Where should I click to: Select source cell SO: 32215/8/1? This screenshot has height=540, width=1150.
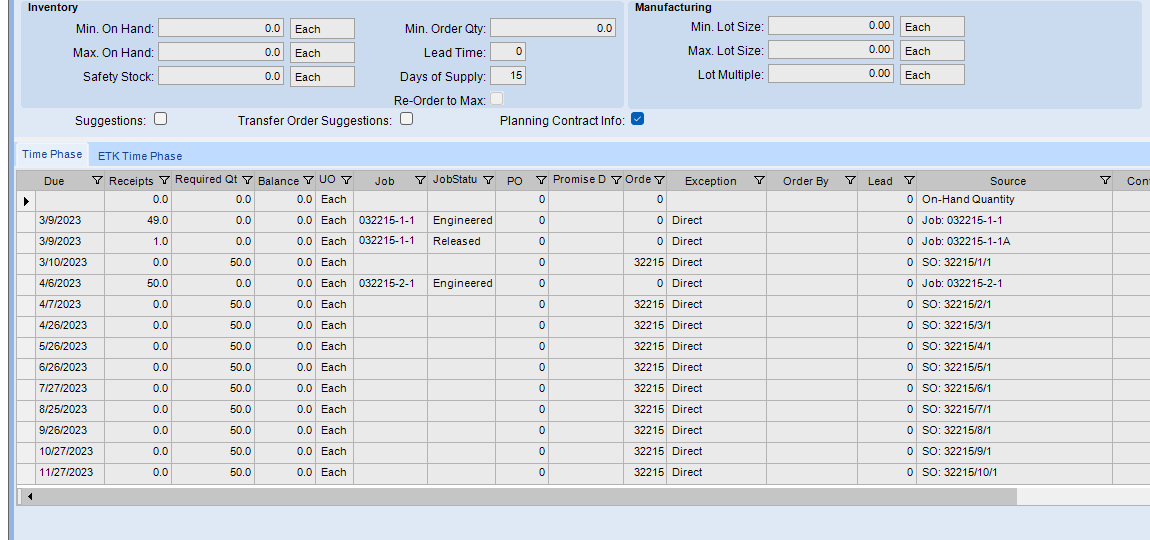click(x=1014, y=431)
